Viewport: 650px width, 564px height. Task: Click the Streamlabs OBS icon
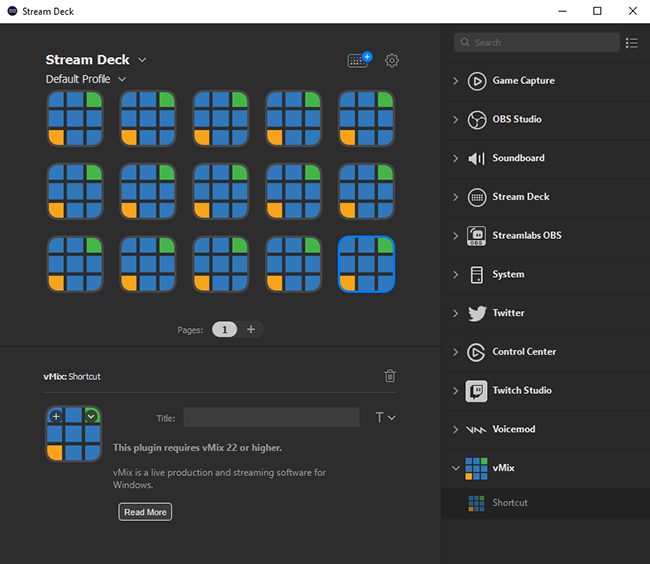477,236
